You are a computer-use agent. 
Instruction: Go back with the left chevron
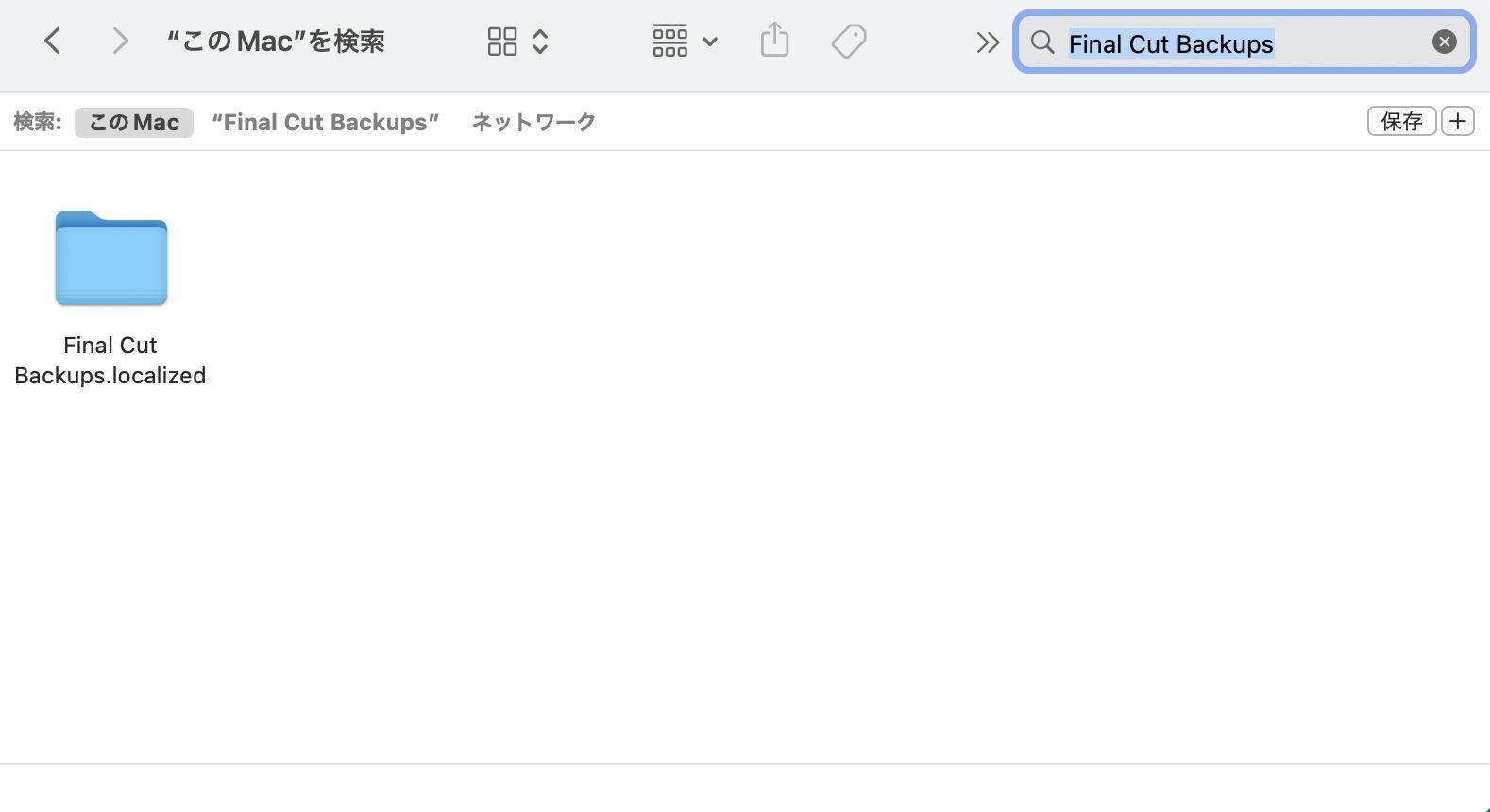pos(53,41)
